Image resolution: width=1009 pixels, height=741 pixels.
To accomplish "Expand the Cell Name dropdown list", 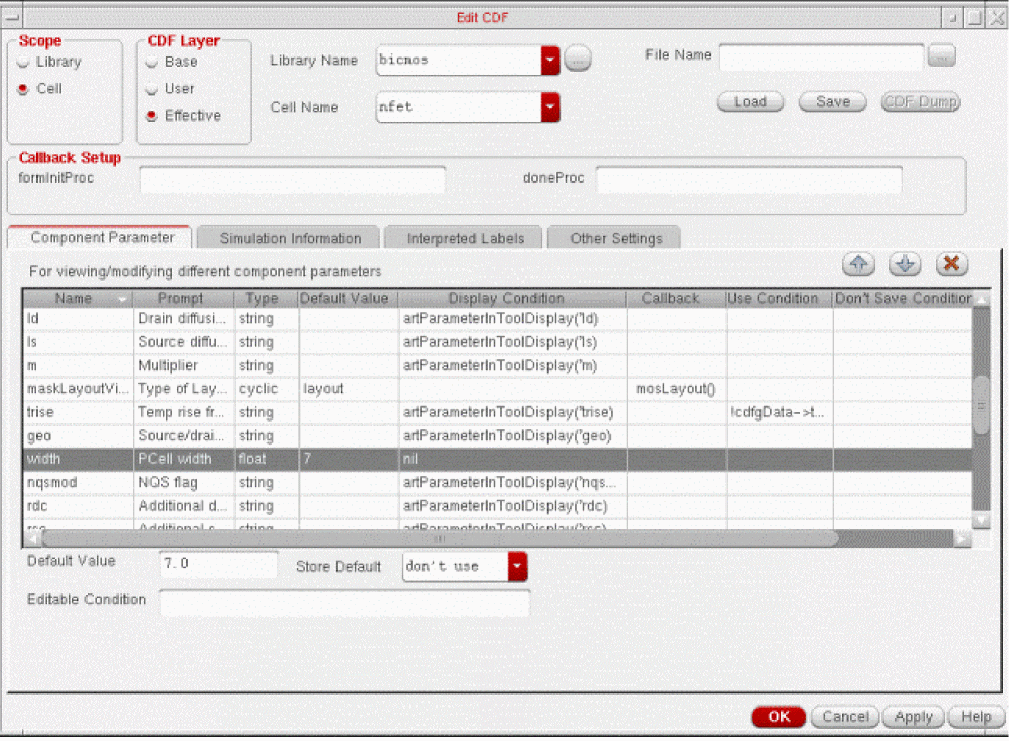I will coord(550,107).
